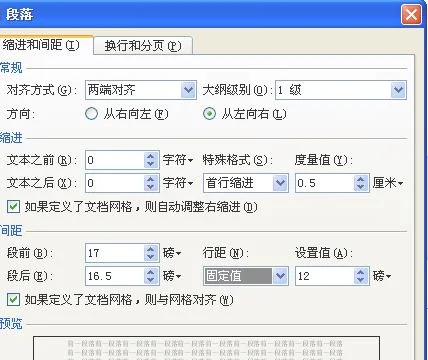
Task: Decrease 度量值 with down arrow
Action: pos(360,187)
